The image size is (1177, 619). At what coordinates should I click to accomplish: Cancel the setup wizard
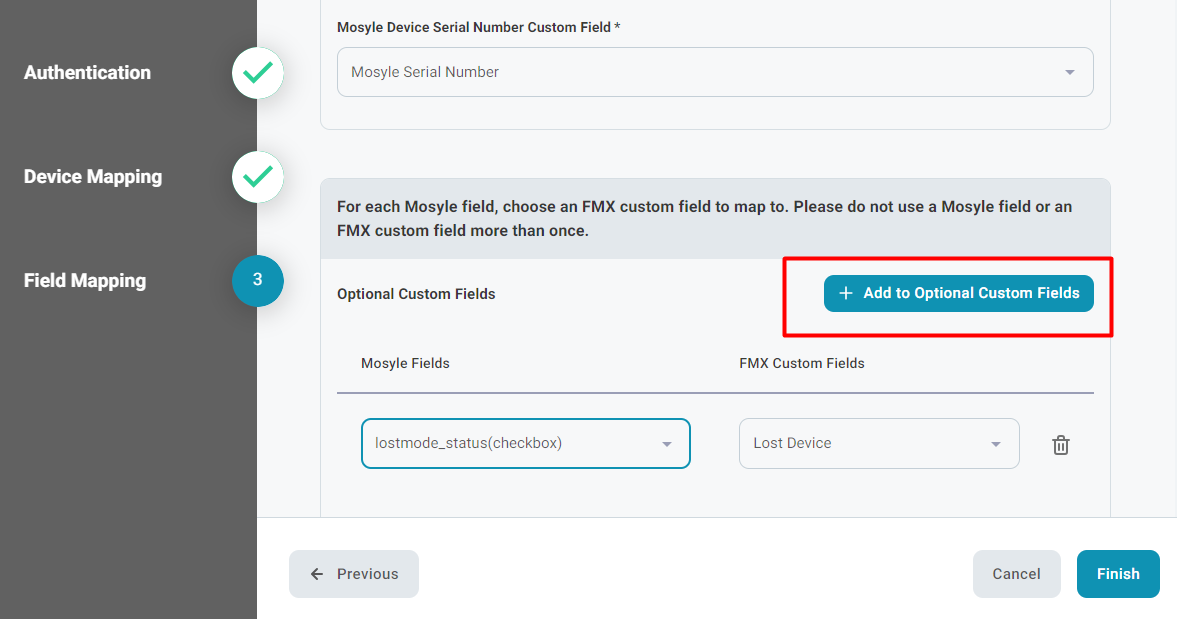[x=1016, y=573]
